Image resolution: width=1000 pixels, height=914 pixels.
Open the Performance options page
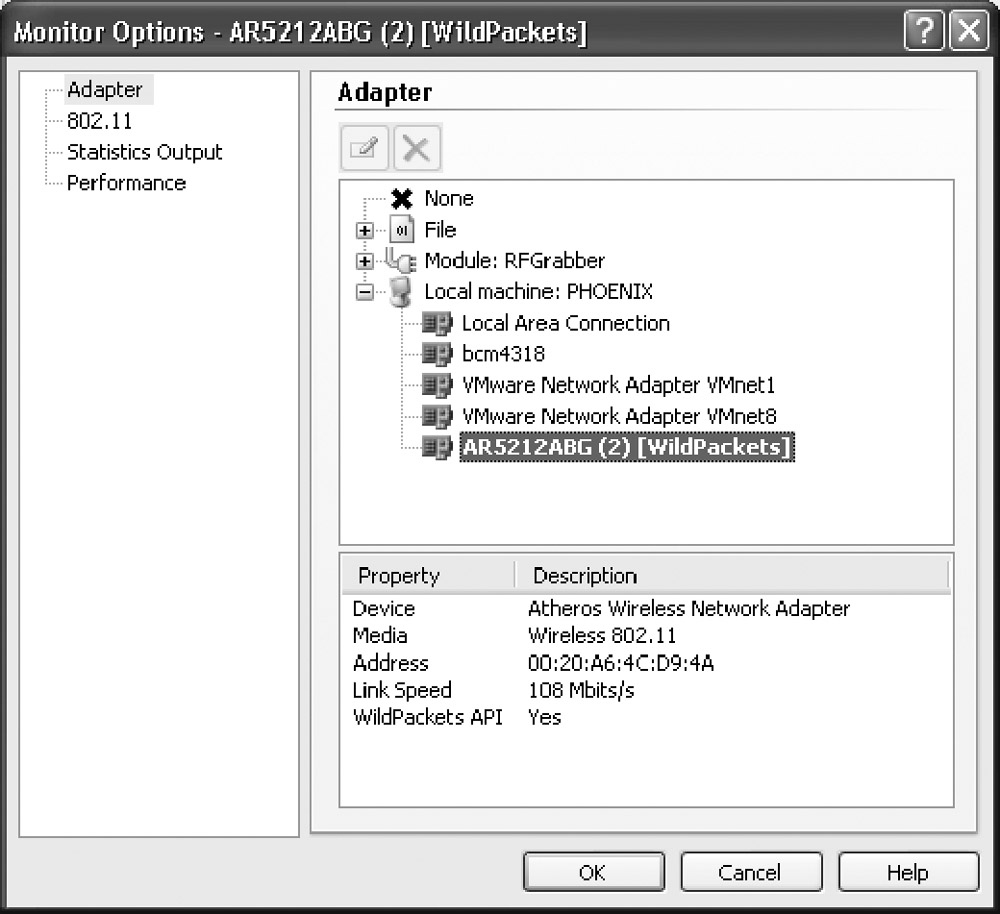pos(126,183)
